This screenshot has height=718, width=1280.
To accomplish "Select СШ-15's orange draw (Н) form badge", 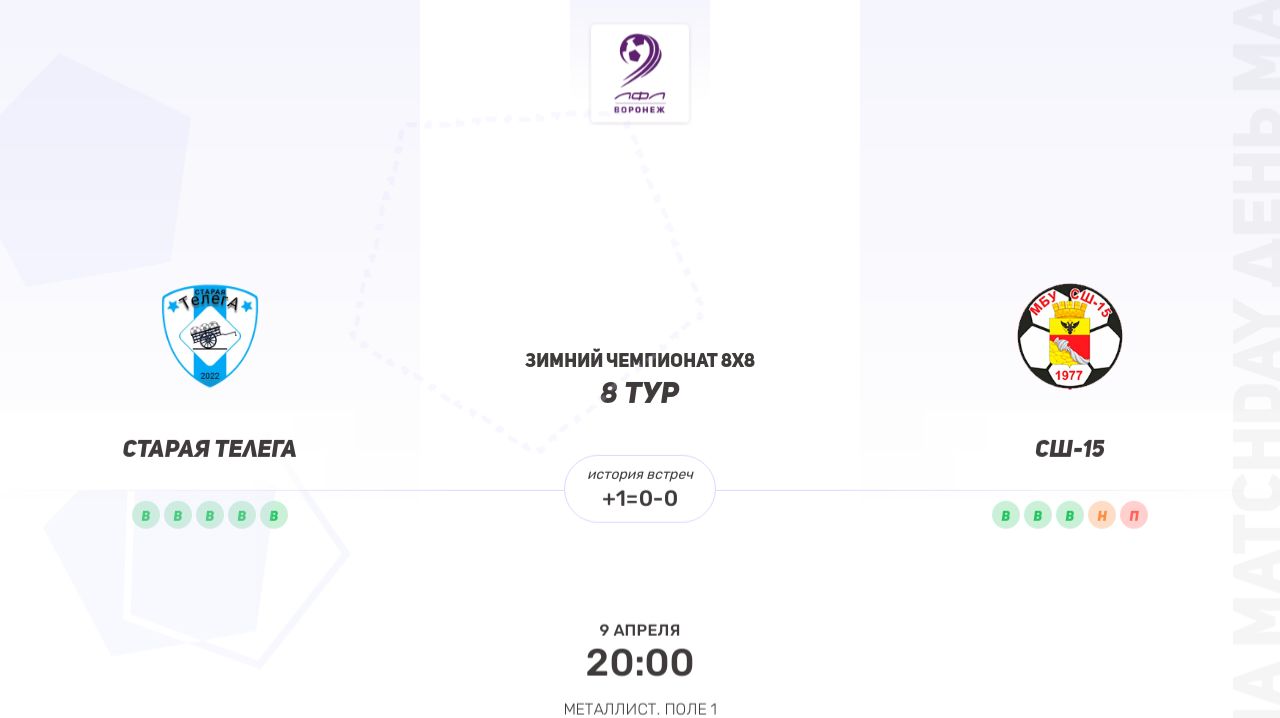I will [x=1102, y=515].
